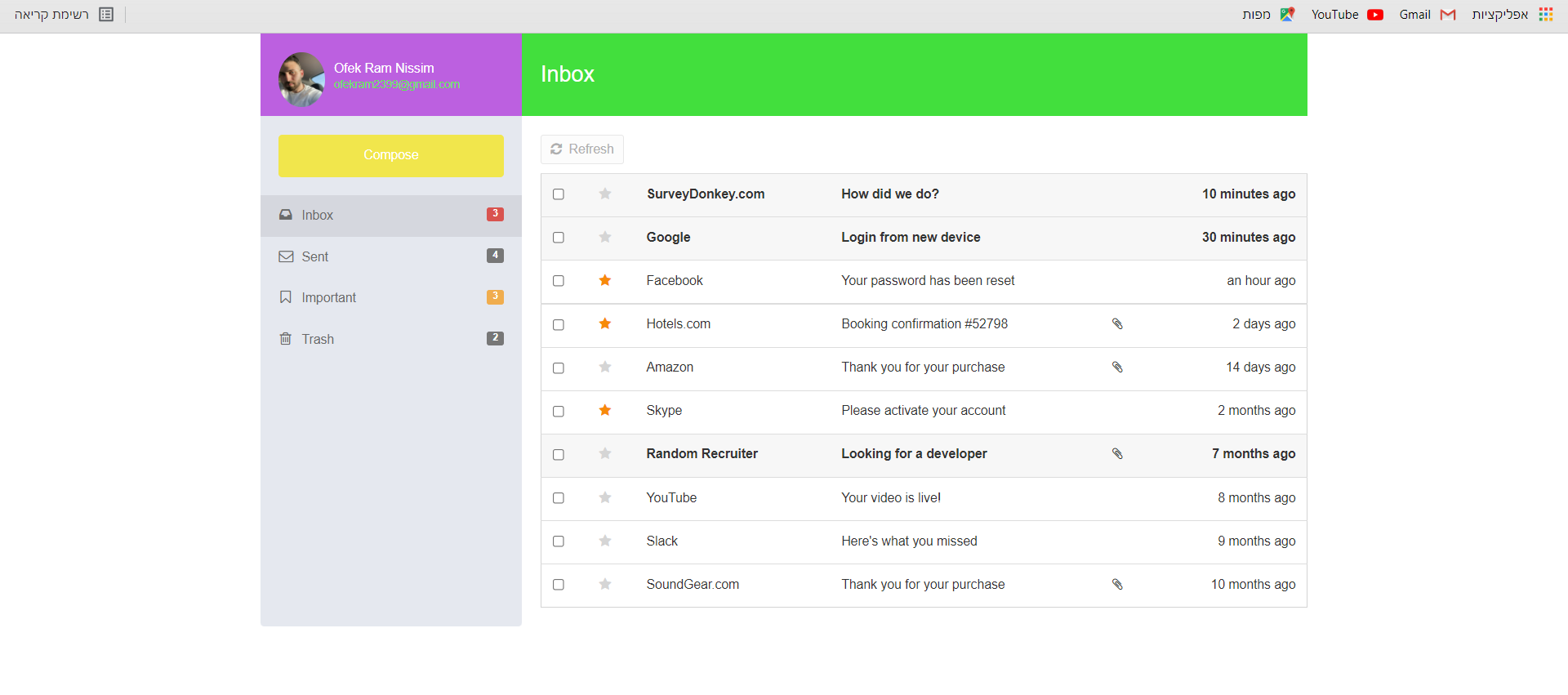Screen dimensions: 1568x695
Task: Click the Amazon email attachment paperclip
Action: 1117,368
